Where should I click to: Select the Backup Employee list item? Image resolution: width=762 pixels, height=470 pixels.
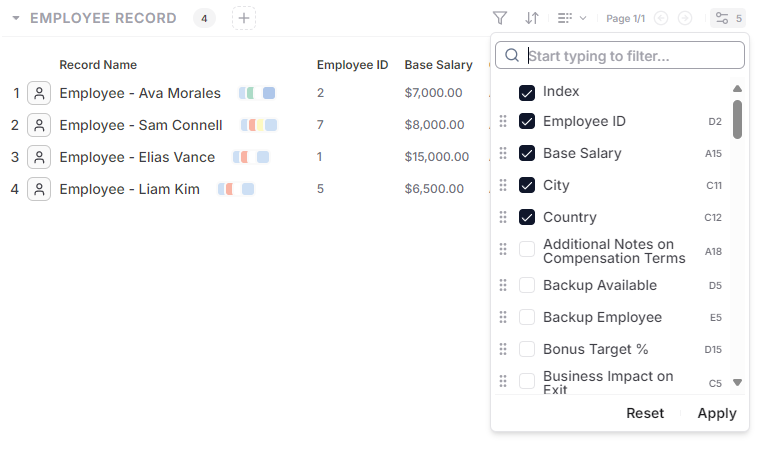click(602, 317)
